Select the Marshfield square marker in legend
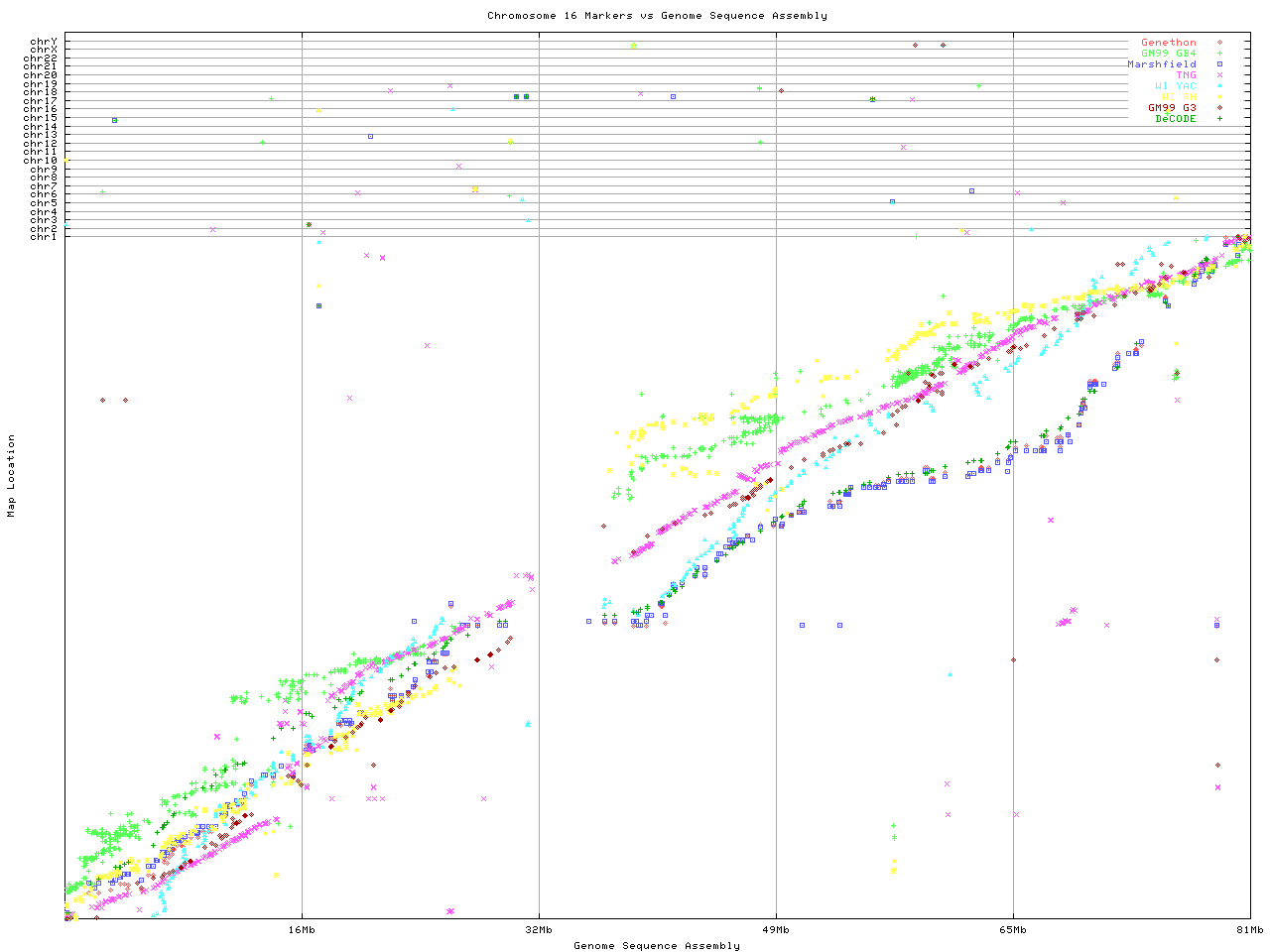Image resolution: width=1270 pixels, height=952 pixels. pos(1218,64)
